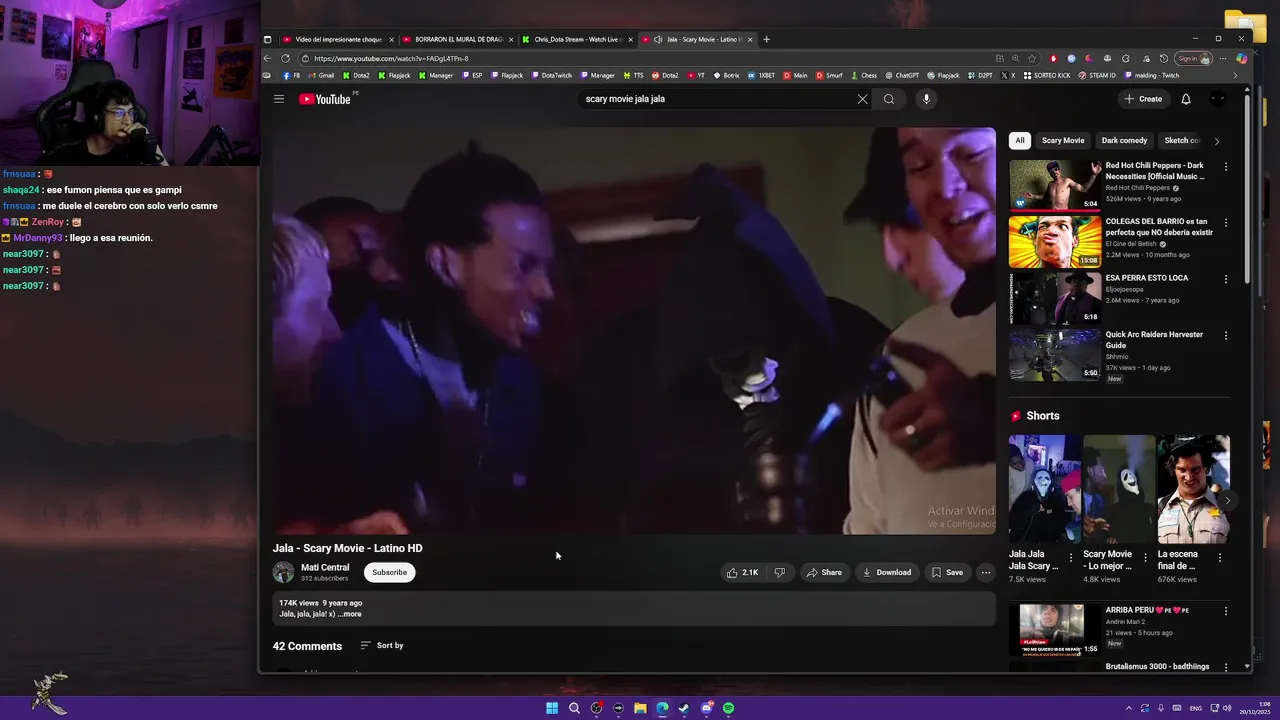This screenshot has width=1280, height=720.
Task: Open the Windows Start menu
Action: 552,708
